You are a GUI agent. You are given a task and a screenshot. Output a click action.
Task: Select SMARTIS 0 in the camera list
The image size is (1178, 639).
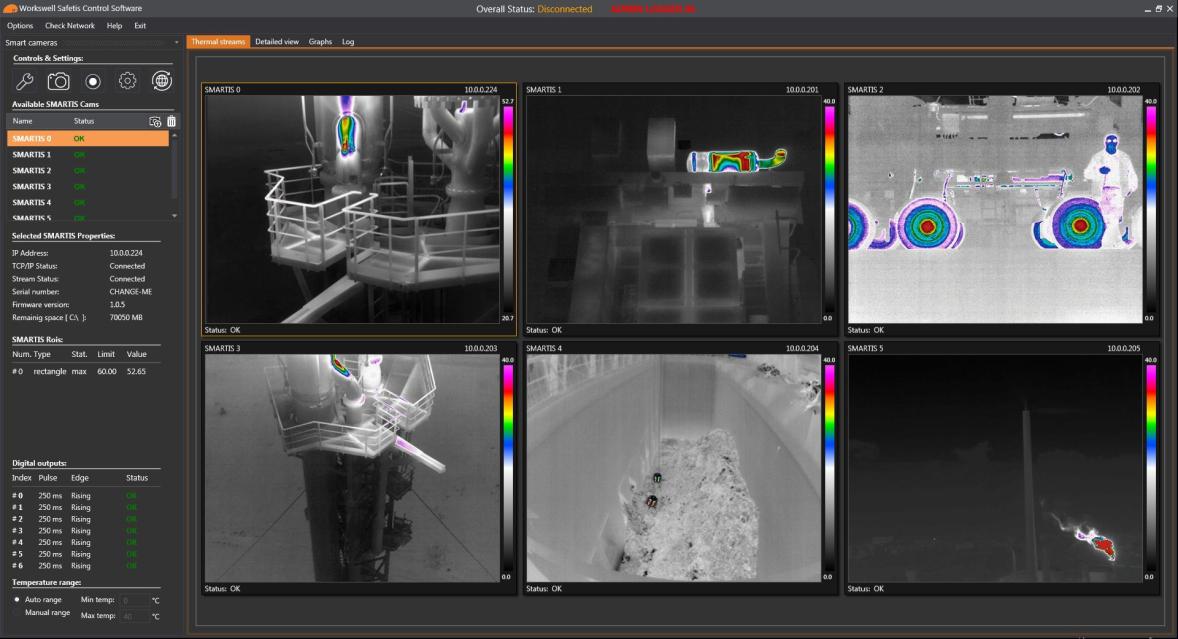[88, 139]
